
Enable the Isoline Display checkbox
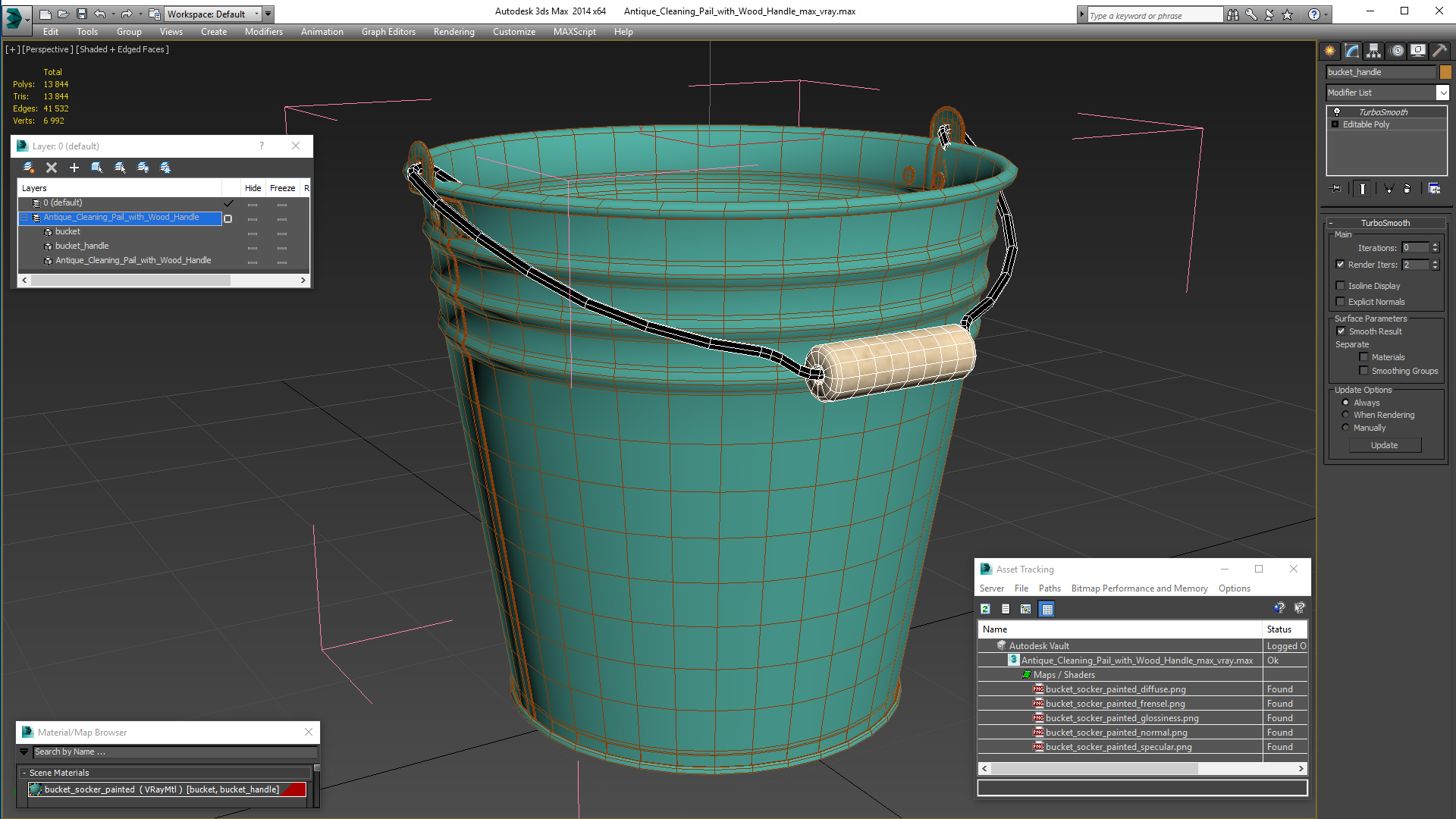coord(1341,286)
